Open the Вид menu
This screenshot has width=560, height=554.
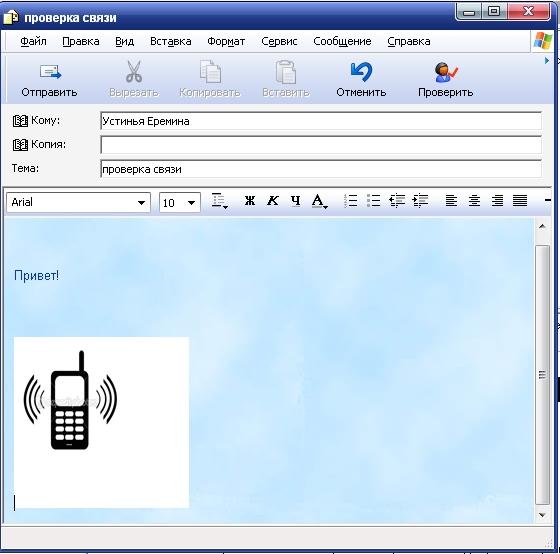pos(124,41)
